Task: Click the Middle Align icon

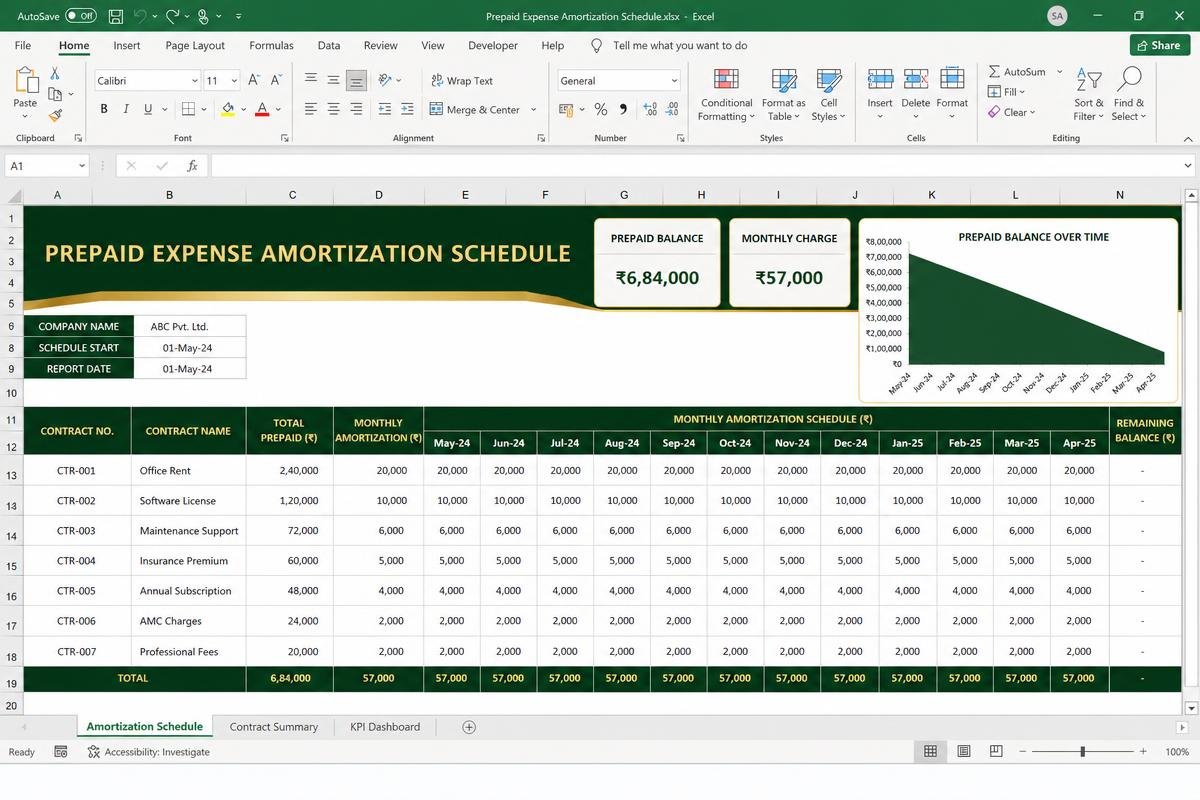Action: 333,80
